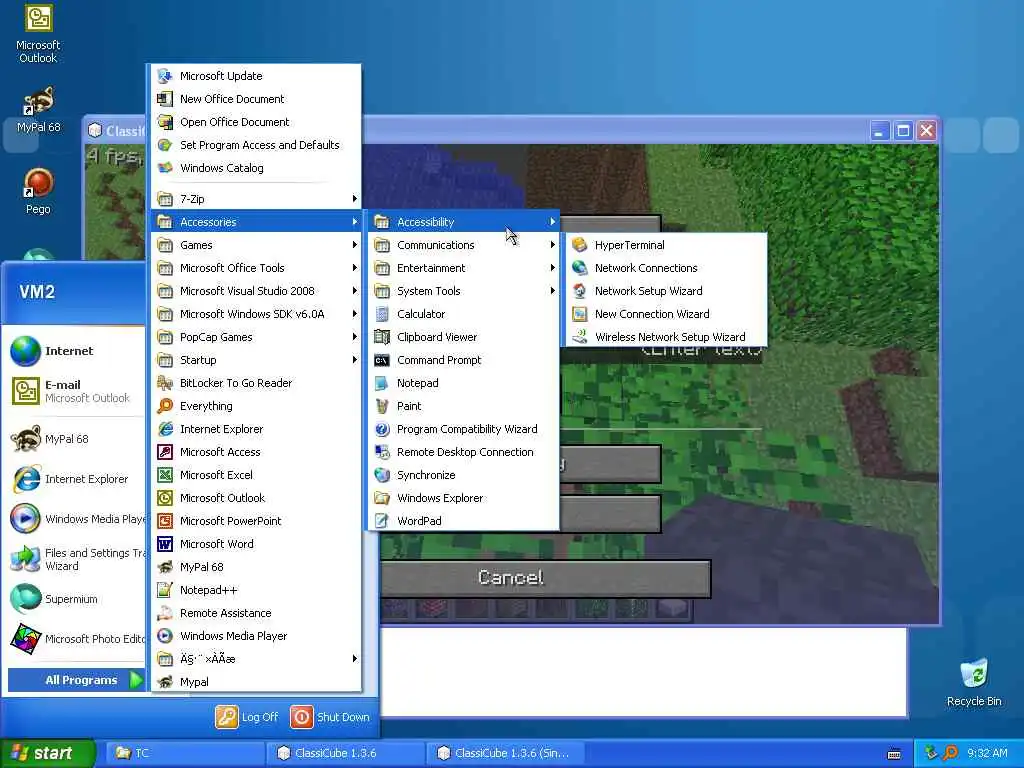Launch Paint from Accessories

pyautogui.click(x=464, y=406)
